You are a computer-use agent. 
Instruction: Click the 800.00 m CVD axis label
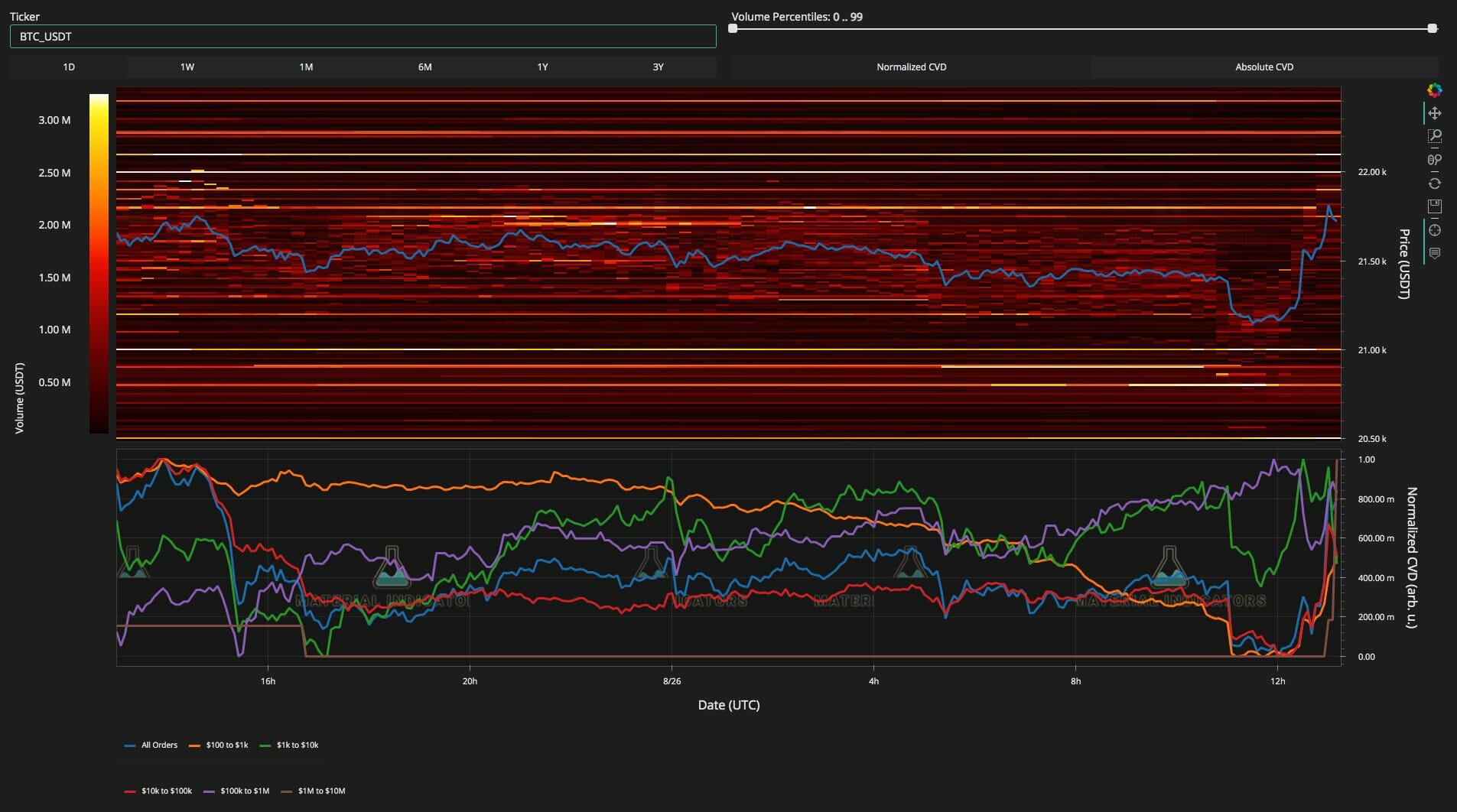(x=1376, y=499)
